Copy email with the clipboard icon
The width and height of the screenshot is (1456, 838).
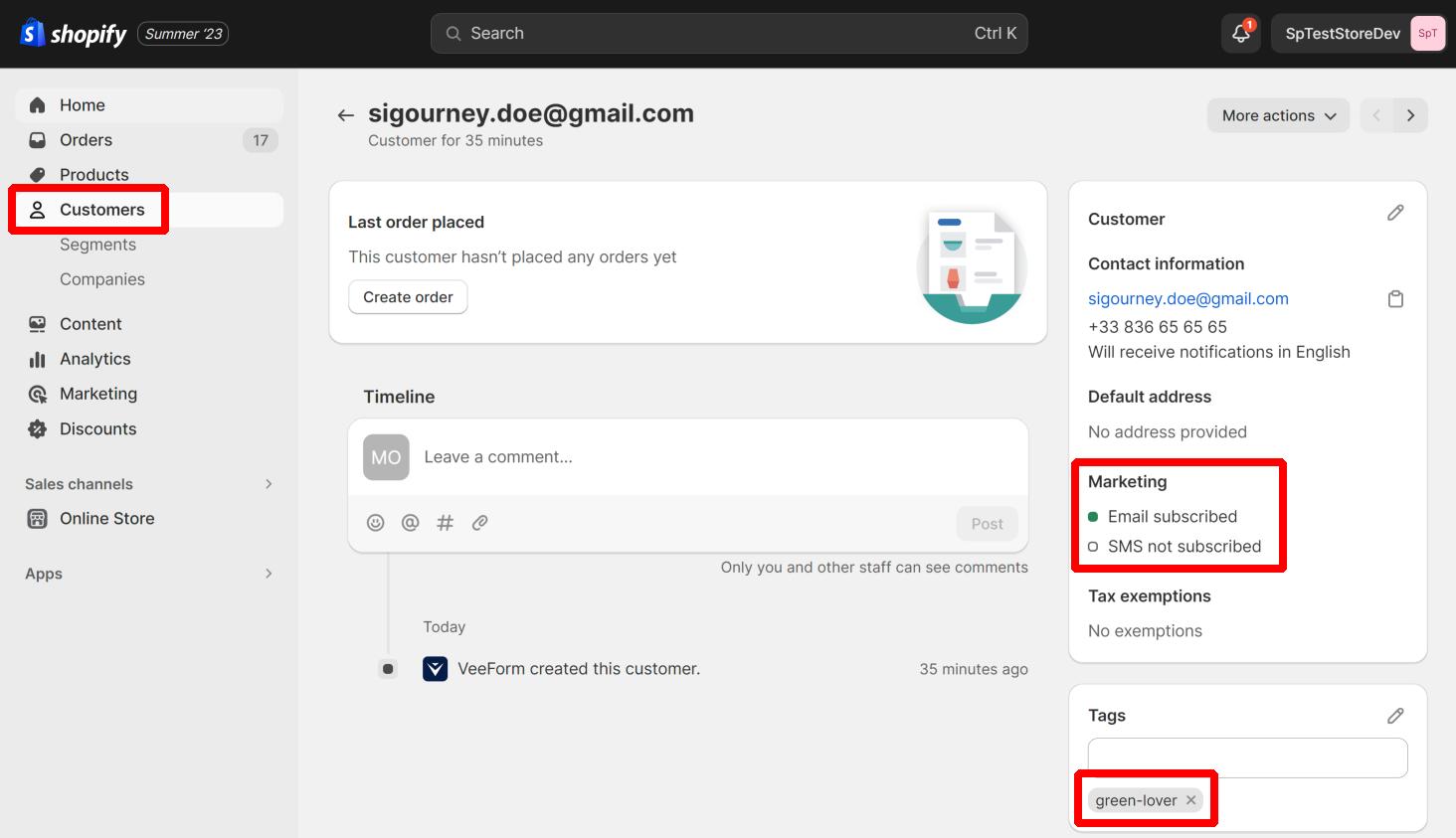[1395, 299]
